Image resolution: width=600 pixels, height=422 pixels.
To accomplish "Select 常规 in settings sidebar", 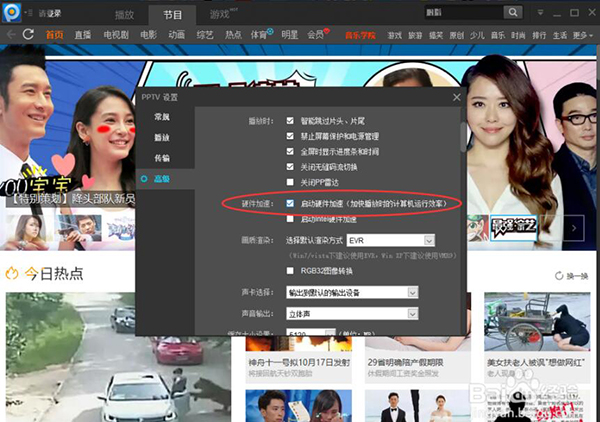I will (x=161, y=118).
